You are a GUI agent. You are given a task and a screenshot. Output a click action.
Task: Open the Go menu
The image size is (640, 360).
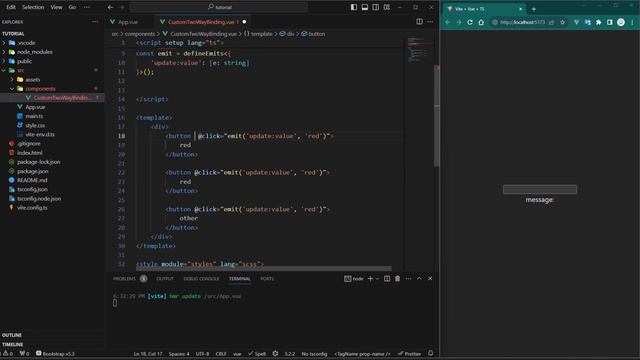[x=72, y=7]
